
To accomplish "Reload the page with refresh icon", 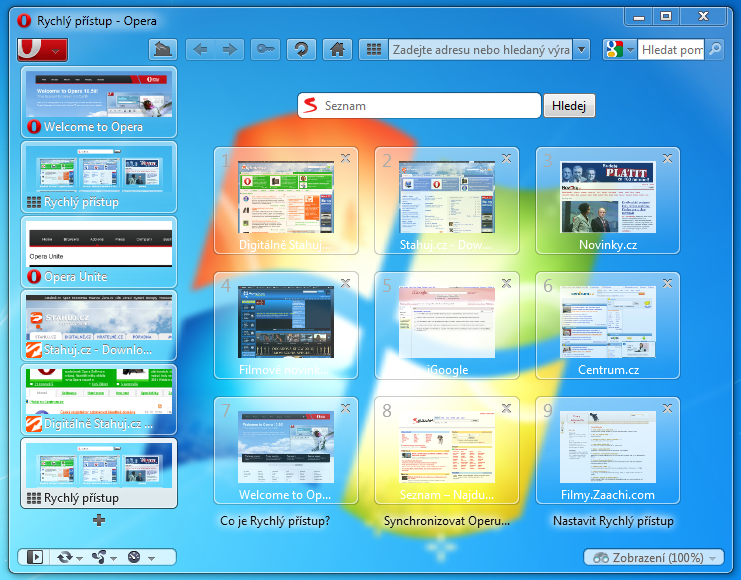I will pyautogui.click(x=302, y=49).
